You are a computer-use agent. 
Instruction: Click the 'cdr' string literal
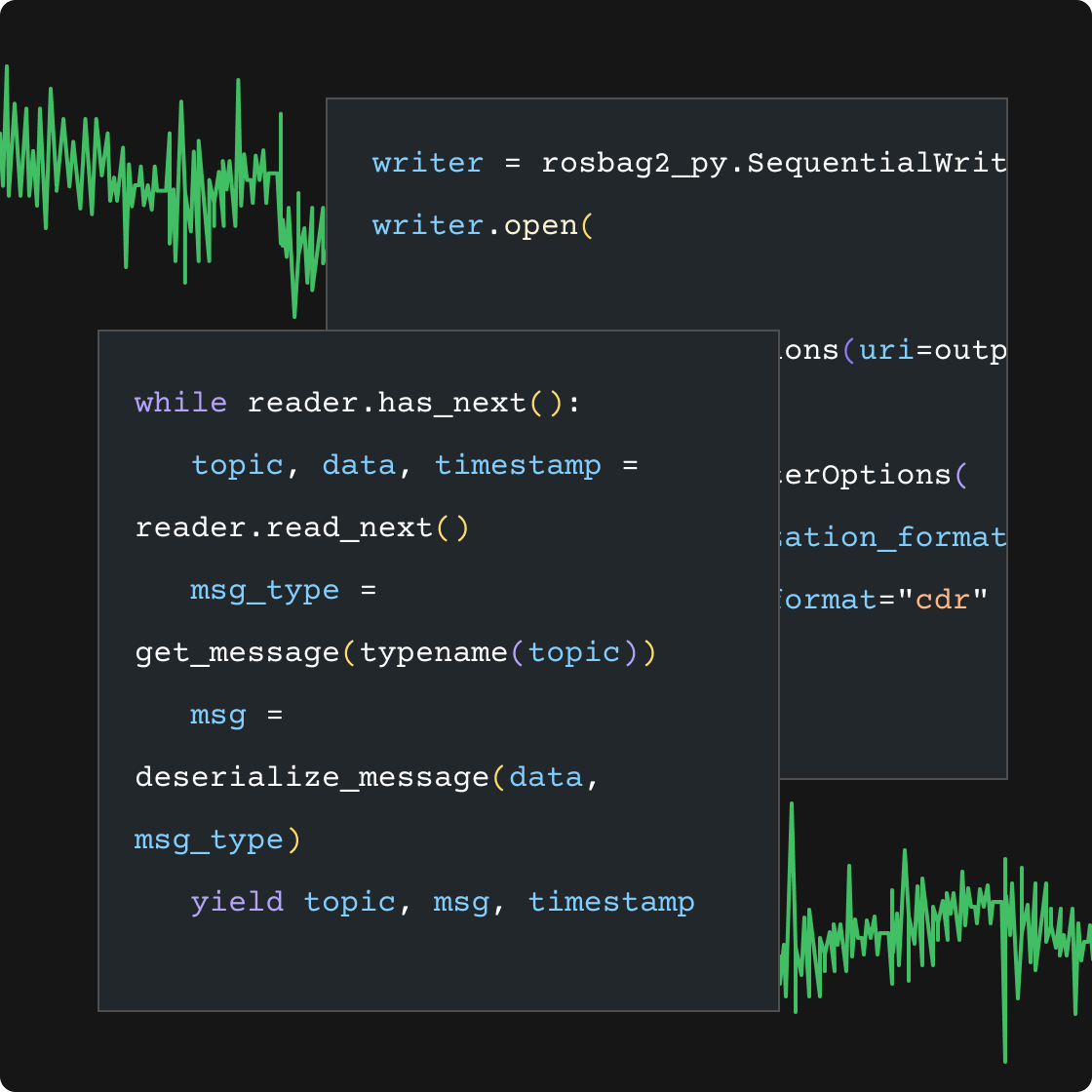(940, 600)
